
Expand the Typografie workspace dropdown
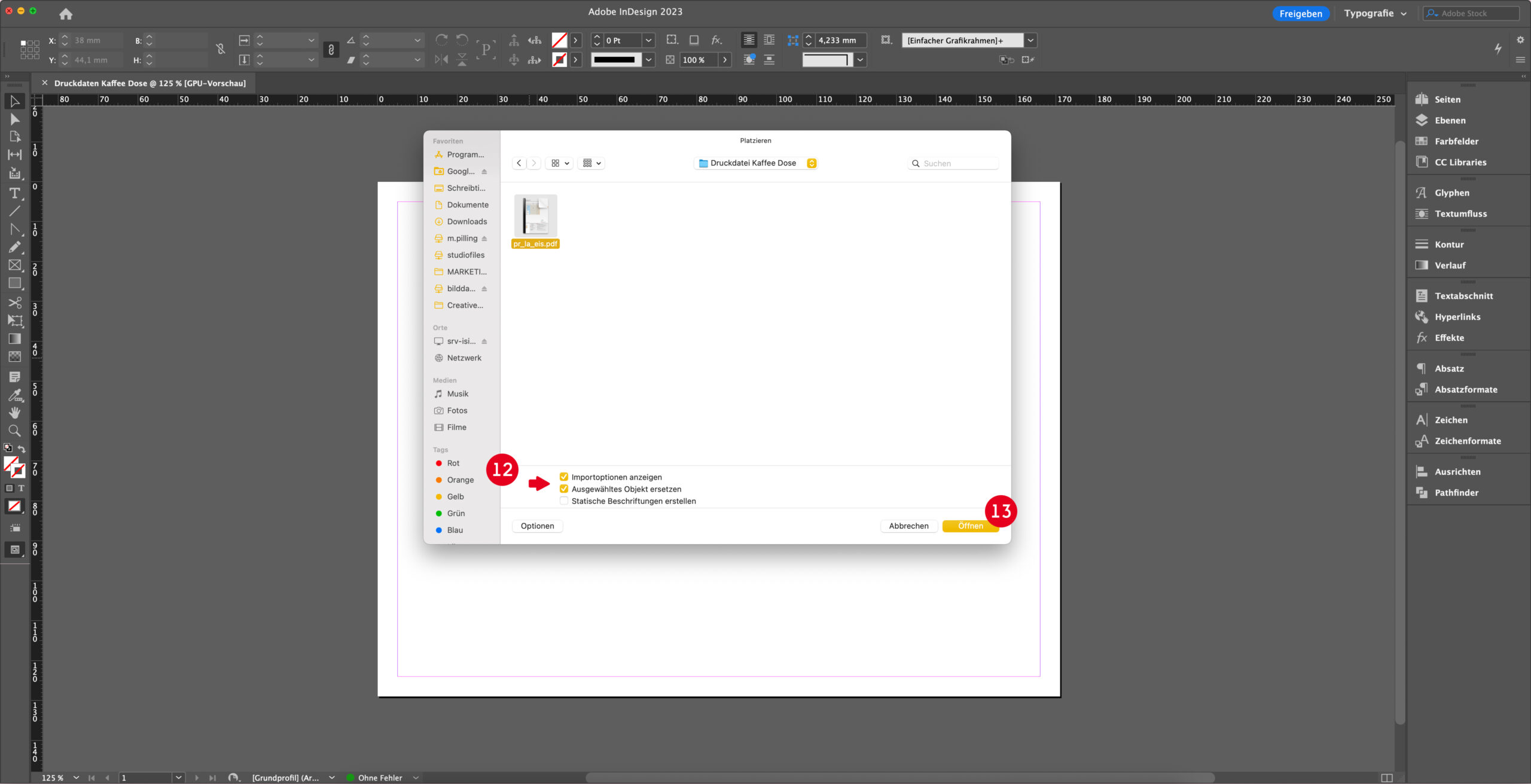pyautogui.click(x=1374, y=13)
